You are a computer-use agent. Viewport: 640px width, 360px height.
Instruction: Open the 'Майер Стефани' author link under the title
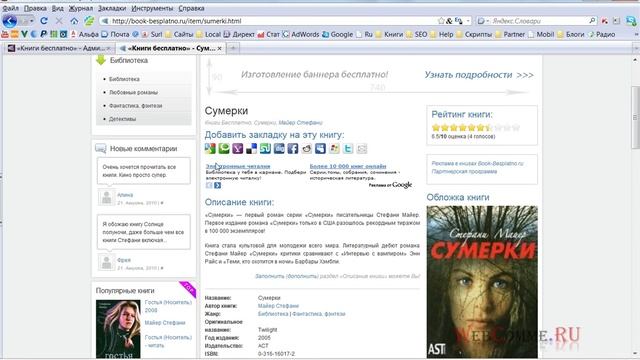pyautogui.click(x=300, y=122)
